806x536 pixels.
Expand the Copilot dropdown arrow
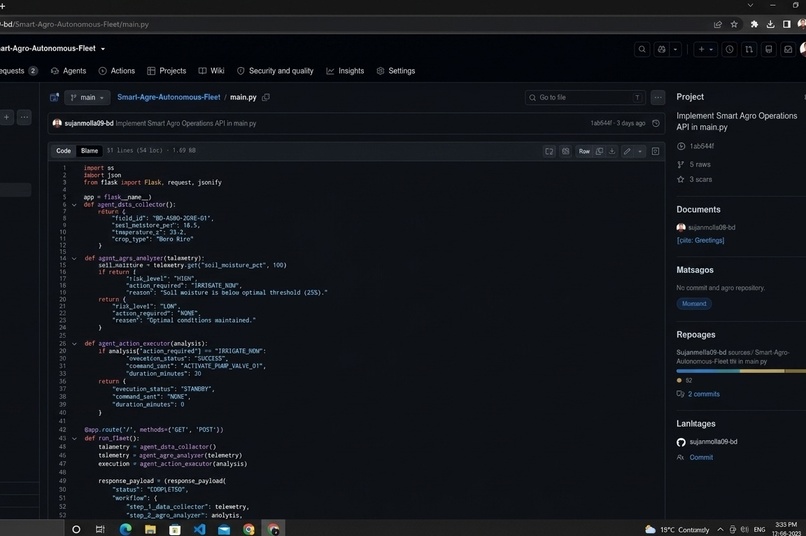click(x=675, y=49)
